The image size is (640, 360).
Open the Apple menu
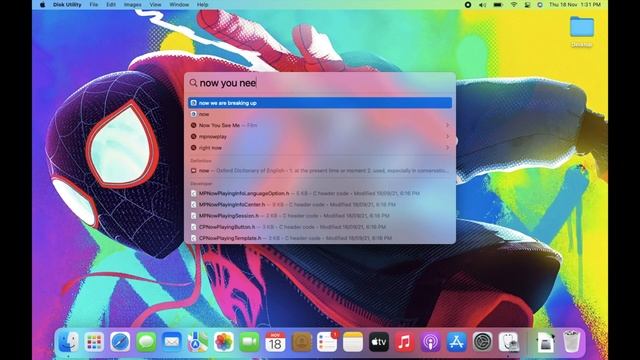pos(42,4)
